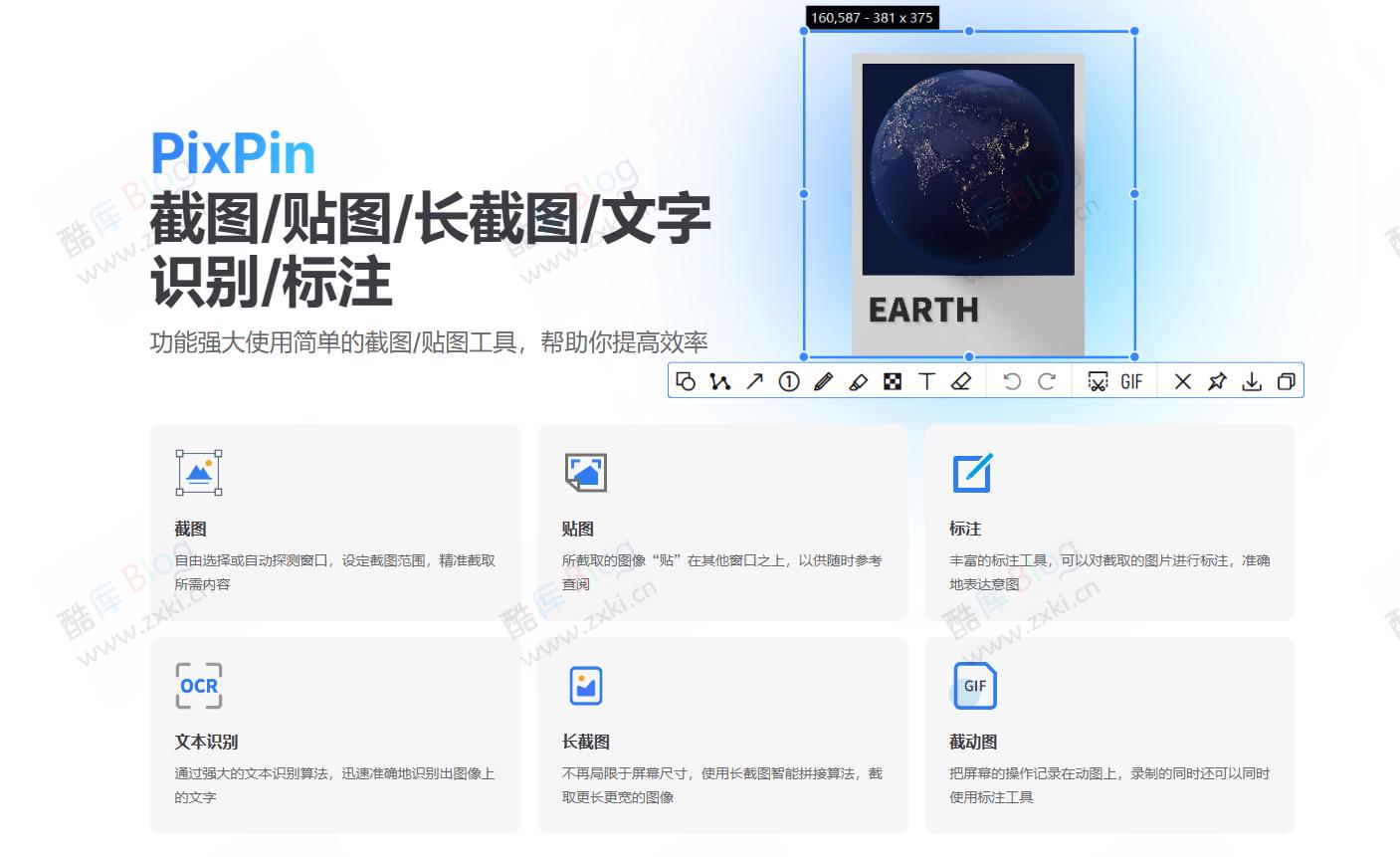
Task: Select the Mosaic blur tool
Action: click(892, 380)
